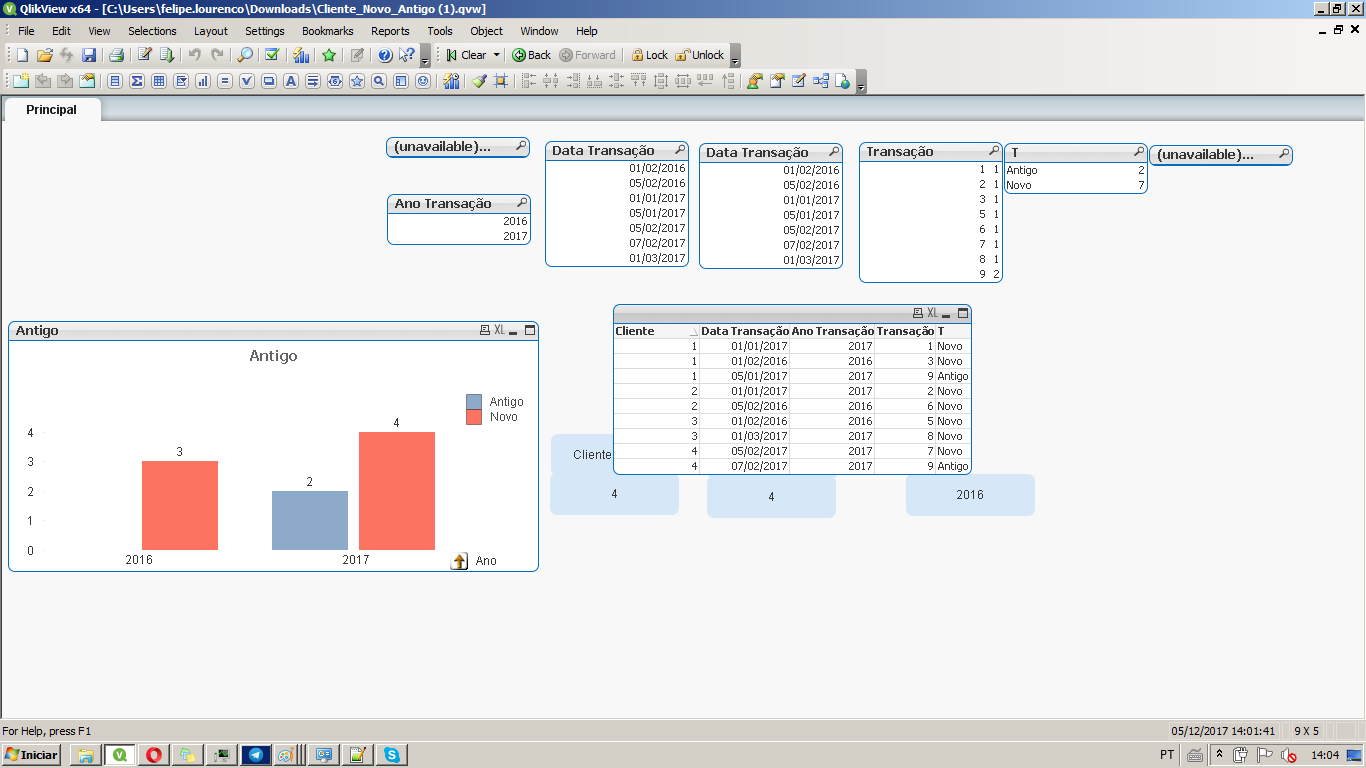Create a Table Box object
The image size is (1366, 768).
tap(159, 81)
